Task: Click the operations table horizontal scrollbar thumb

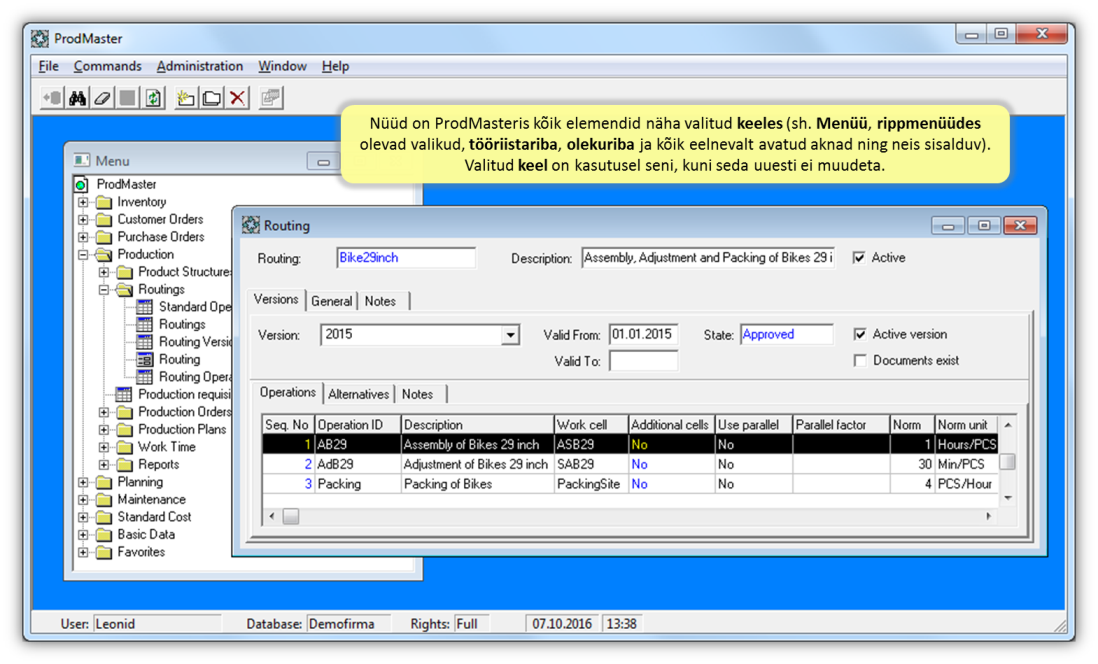Action: pyautogui.click(x=291, y=516)
